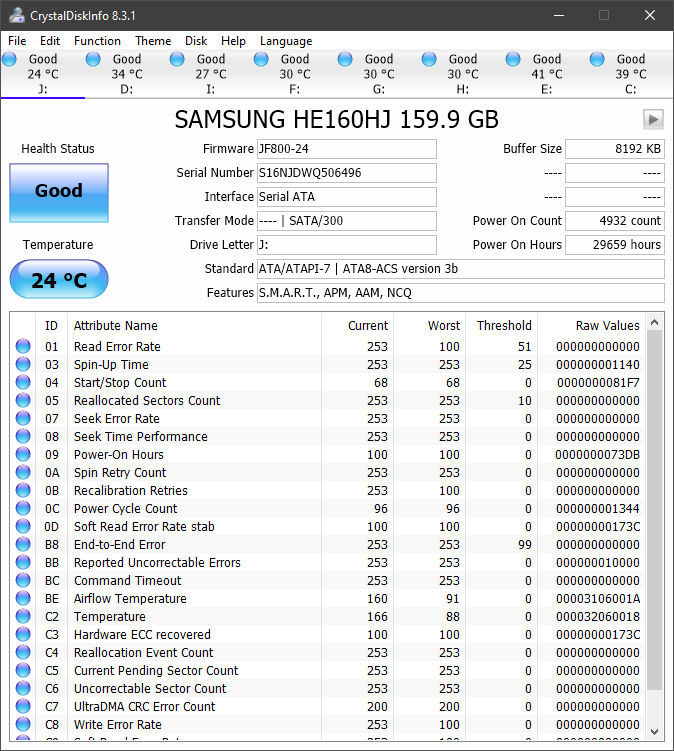This screenshot has height=751, width=674.
Task: Switch to the E: drive at 41 °C
Action: 547,74
